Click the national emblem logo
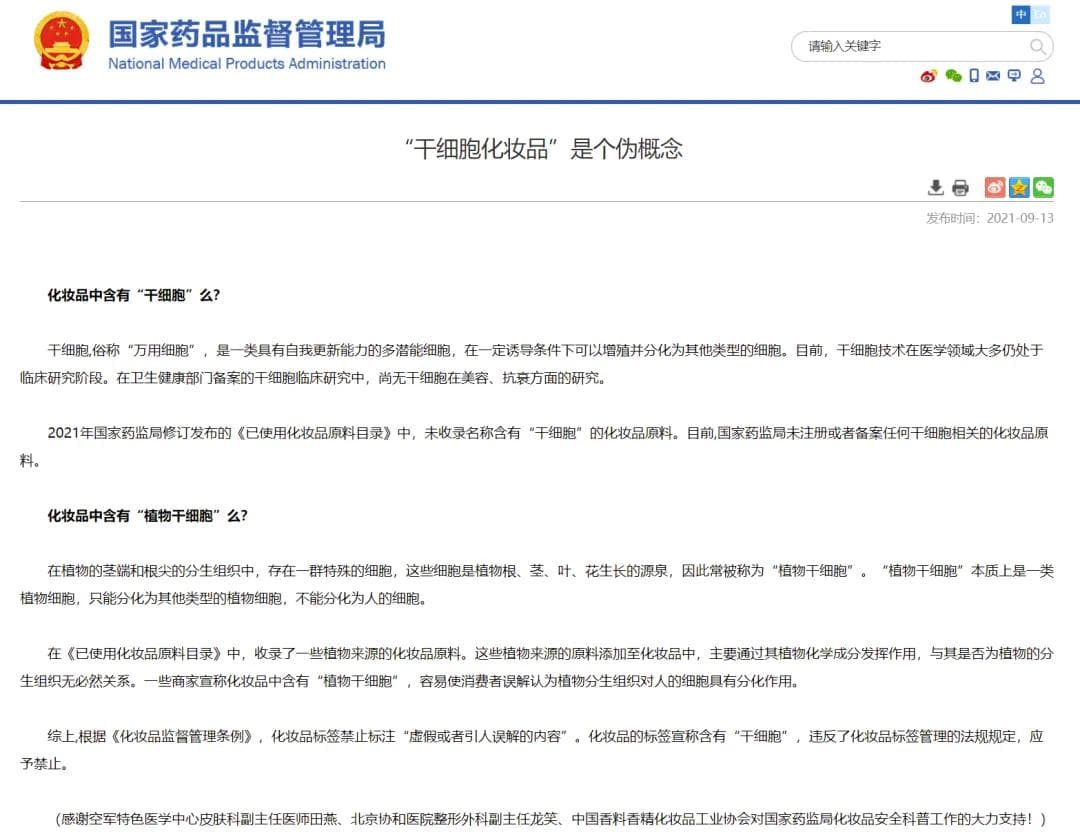The height and width of the screenshot is (832, 1080). [62, 41]
